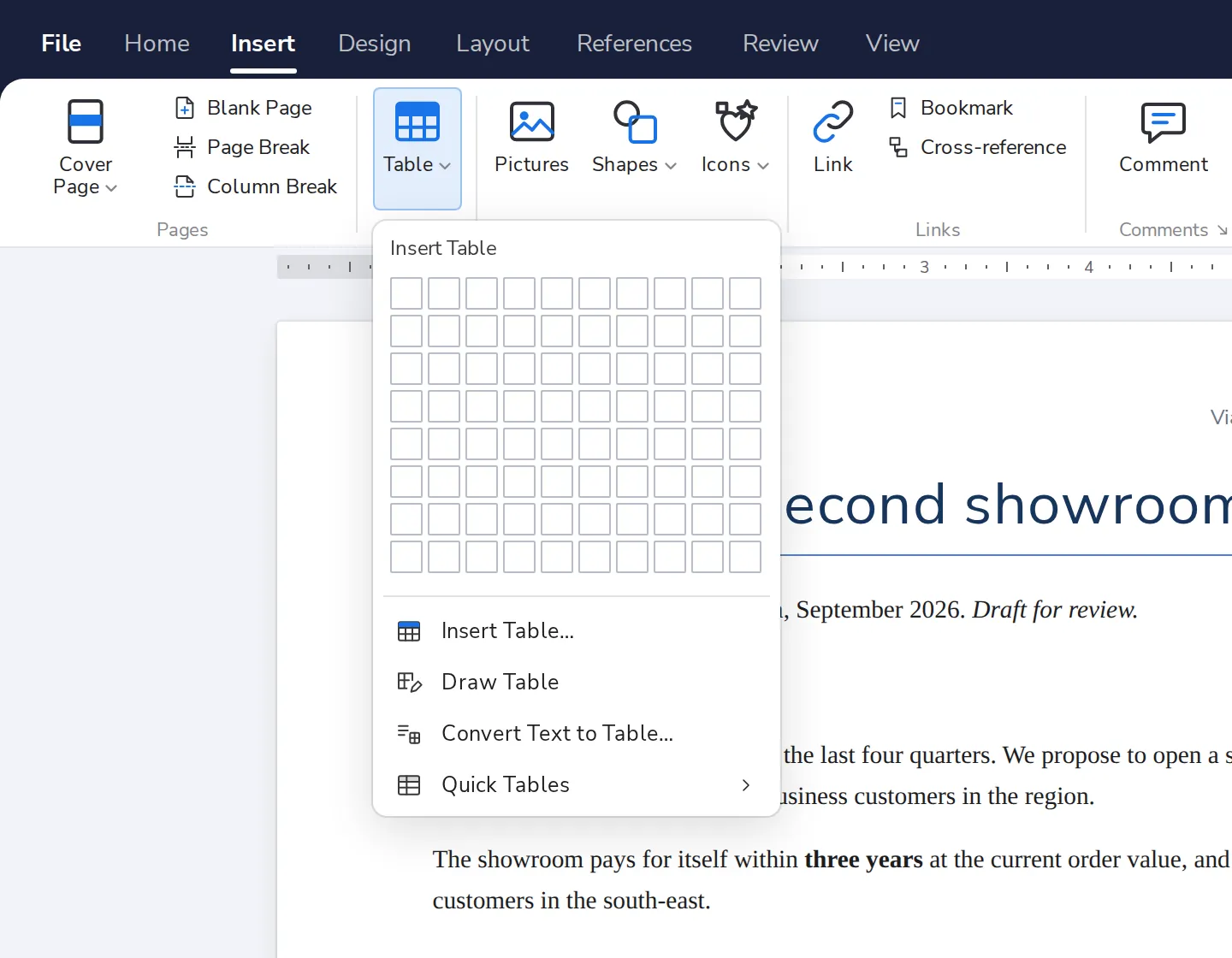Insert a Cross-reference
1232x958 pixels.
coord(978,147)
